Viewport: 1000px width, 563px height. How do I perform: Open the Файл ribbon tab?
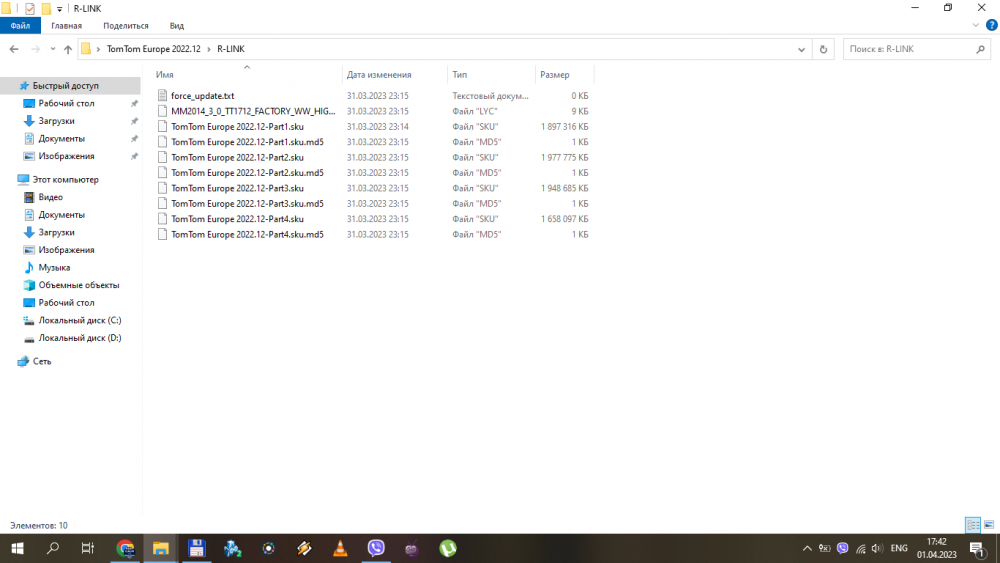pyautogui.click(x=20, y=26)
